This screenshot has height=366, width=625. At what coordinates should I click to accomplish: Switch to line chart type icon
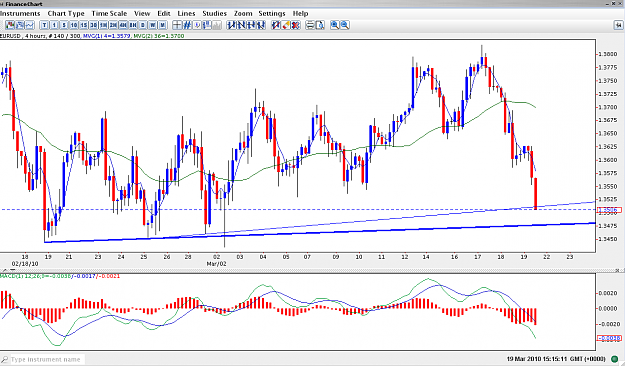(30, 25)
